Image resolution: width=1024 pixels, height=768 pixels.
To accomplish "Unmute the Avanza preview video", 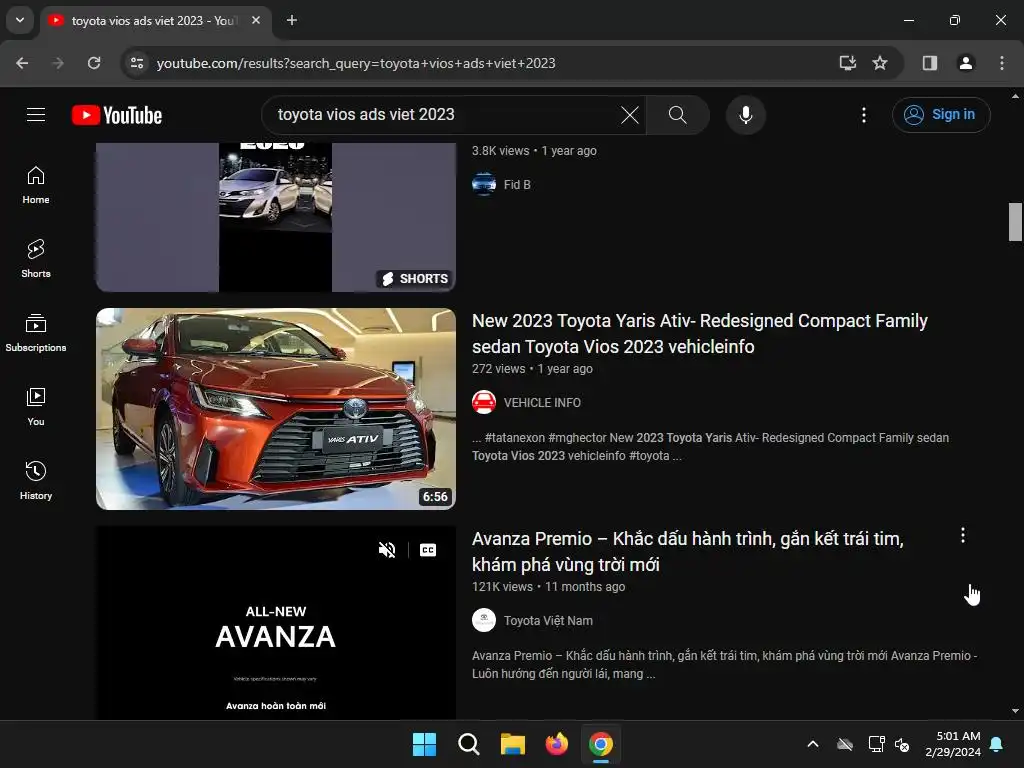I will (x=387, y=550).
